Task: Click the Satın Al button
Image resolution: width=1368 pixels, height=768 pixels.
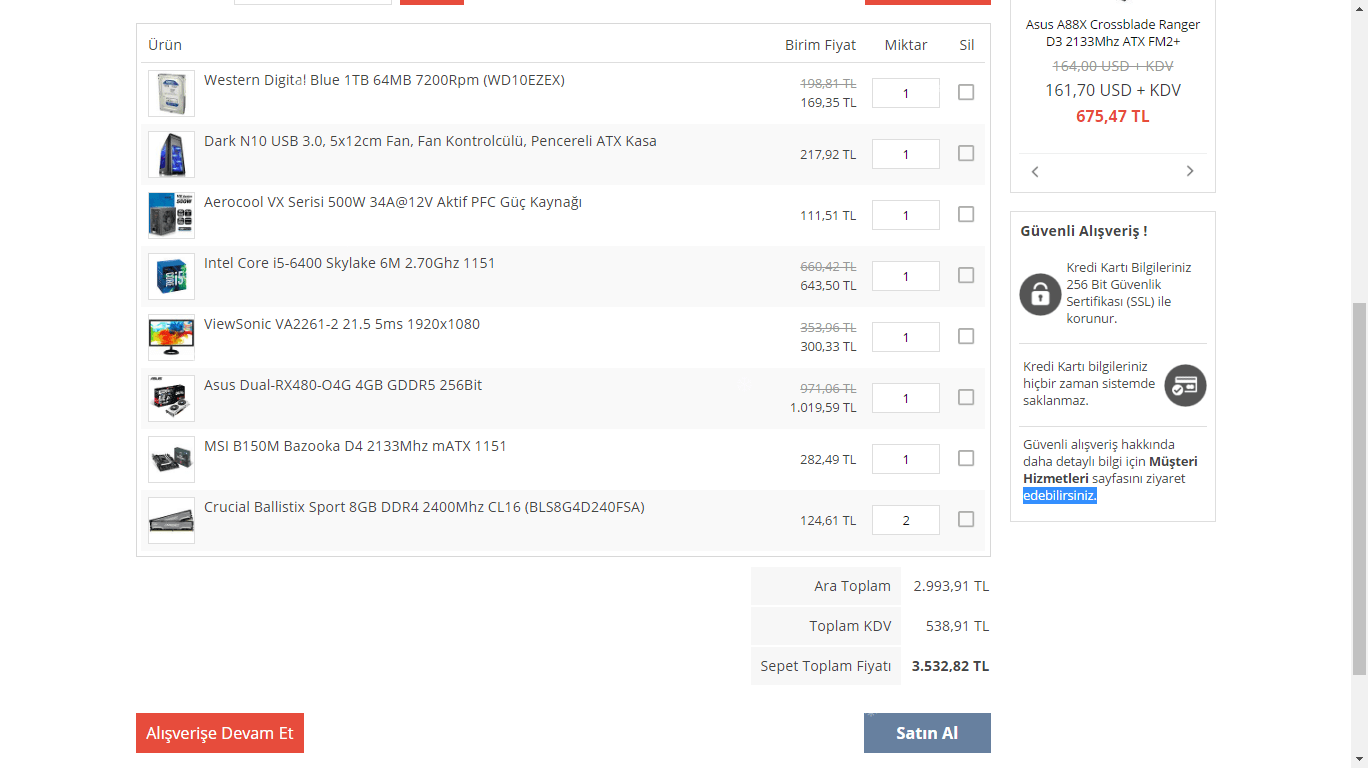Action: 927,733
